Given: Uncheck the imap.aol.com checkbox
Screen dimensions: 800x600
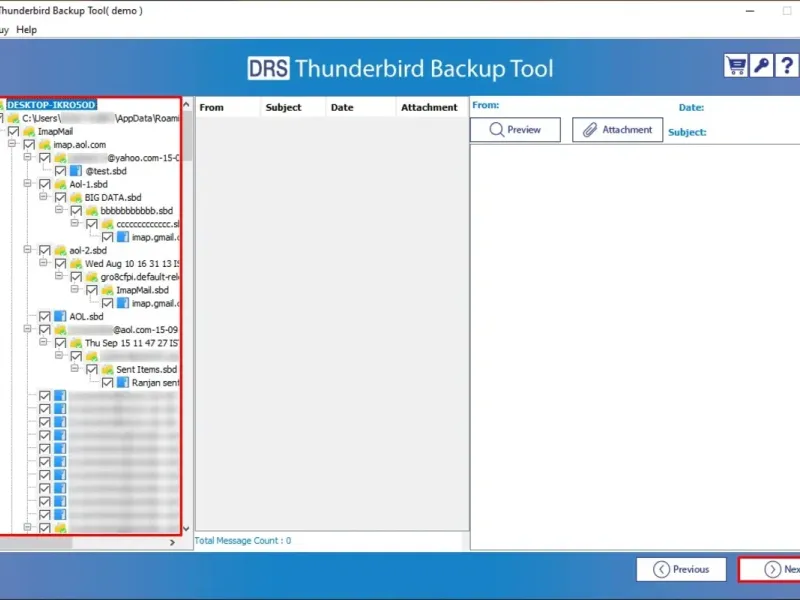Looking at the screenshot, I should (29, 145).
